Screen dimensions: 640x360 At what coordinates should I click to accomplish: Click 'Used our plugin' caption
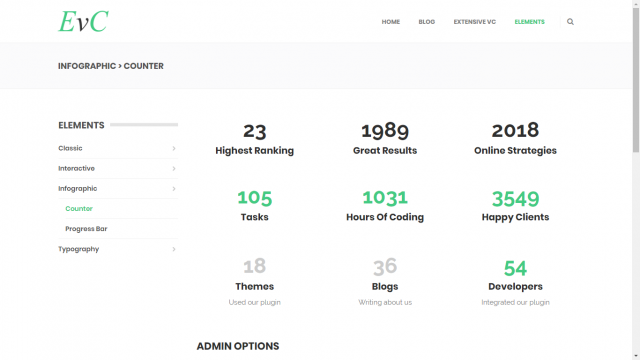point(254,302)
